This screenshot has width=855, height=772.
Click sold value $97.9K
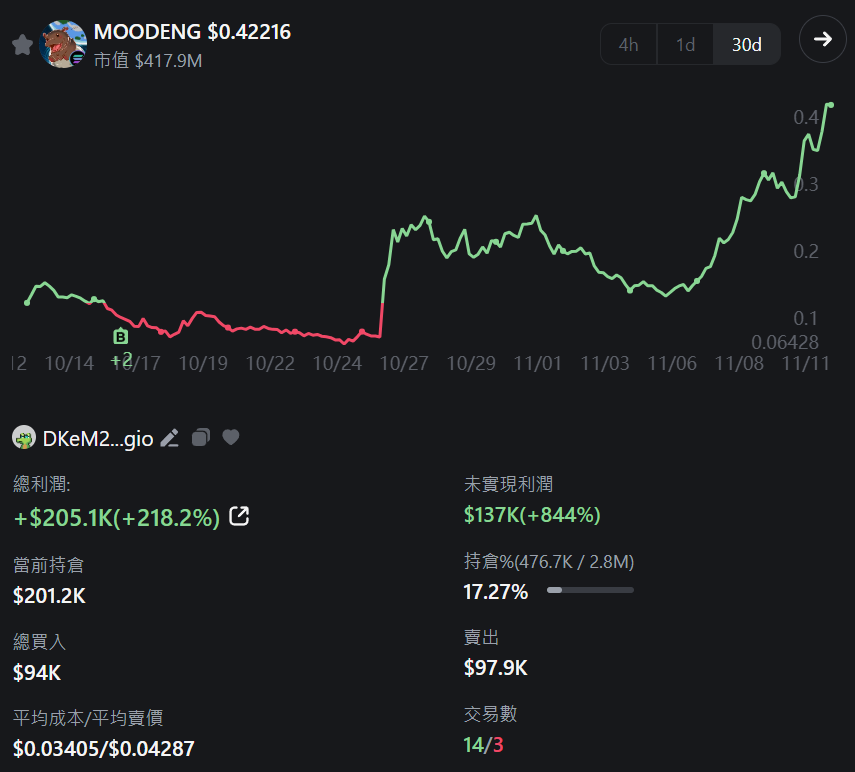pyautogui.click(x=496, y=668)
